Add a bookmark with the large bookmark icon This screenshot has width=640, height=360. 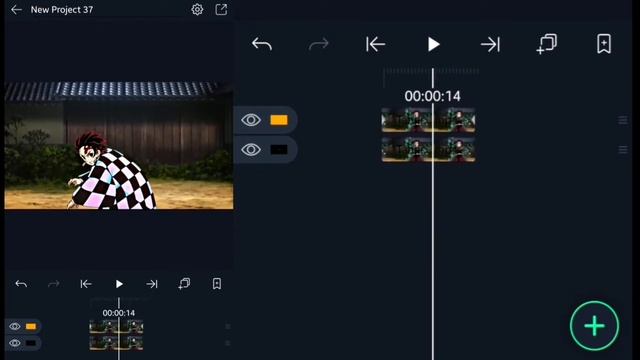tap(604, 44)
